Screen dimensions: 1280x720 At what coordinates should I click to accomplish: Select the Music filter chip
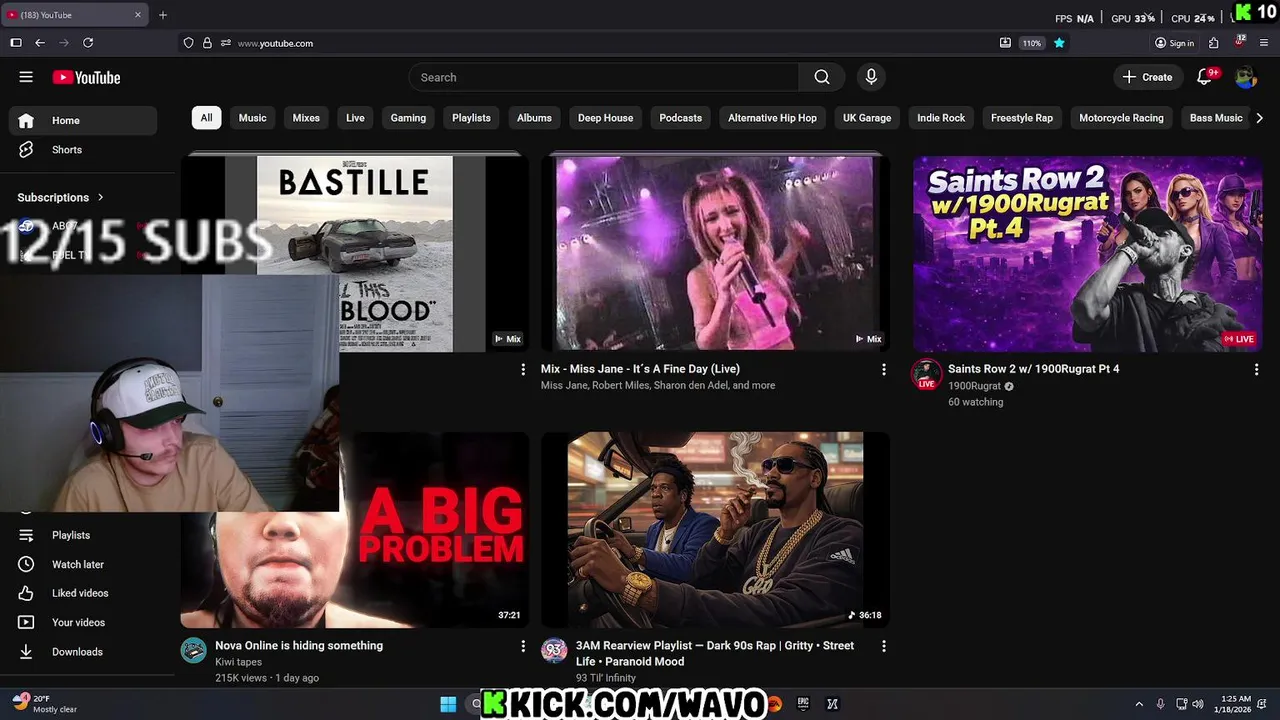point(252,118)
